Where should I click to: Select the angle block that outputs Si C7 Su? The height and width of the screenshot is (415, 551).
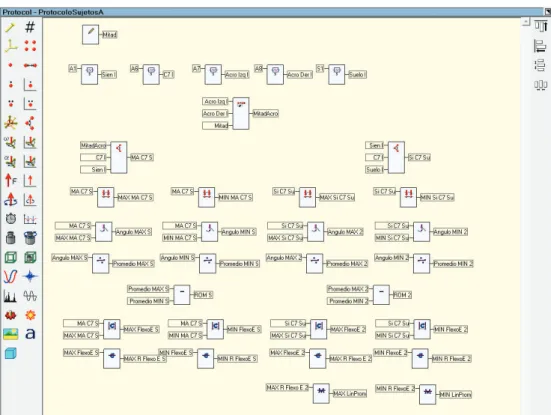(396, 157)
